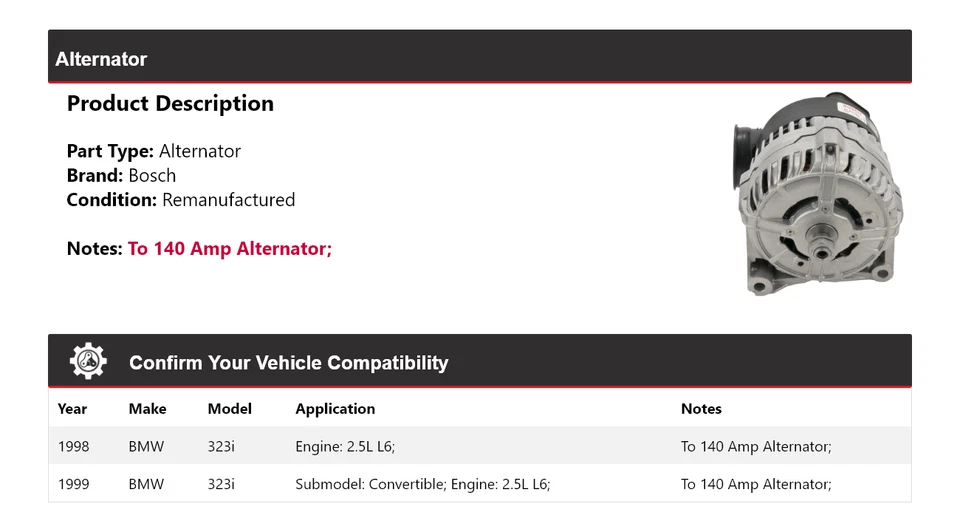Click the red To 140 Amp Alternator note
960x532 pixels.
click(229, 248)
